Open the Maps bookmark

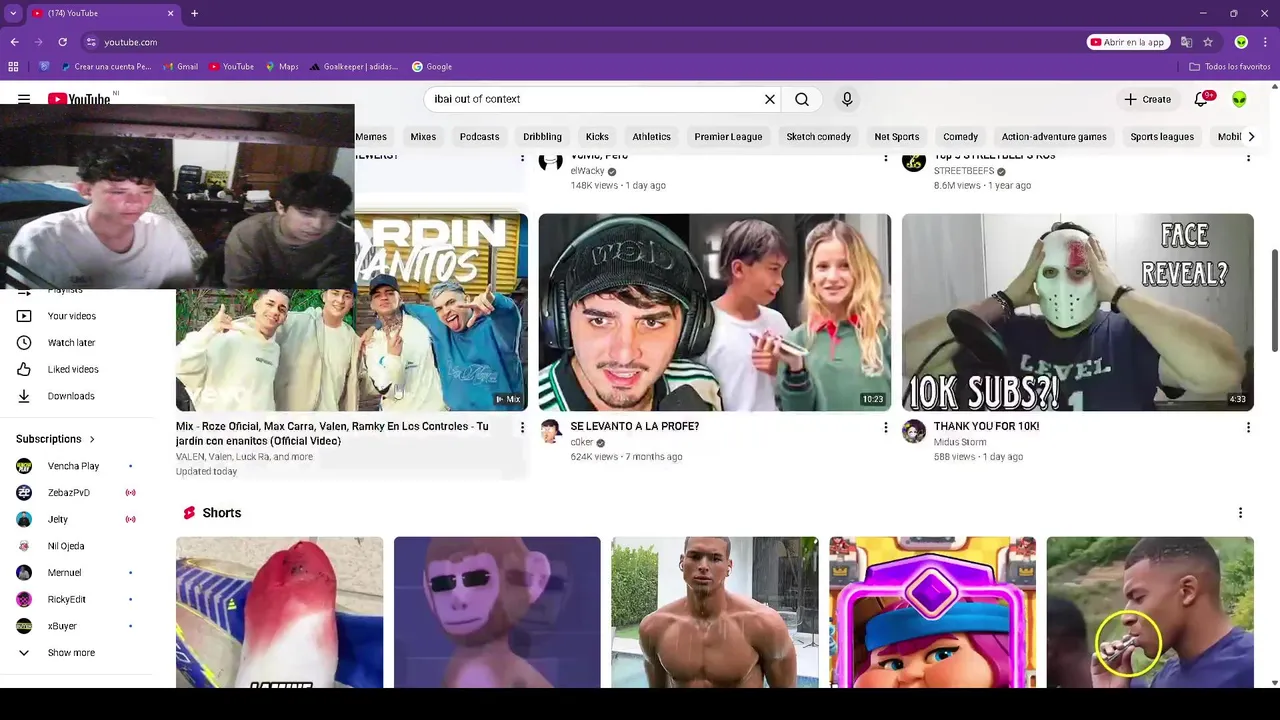click(x=282, y=67)
